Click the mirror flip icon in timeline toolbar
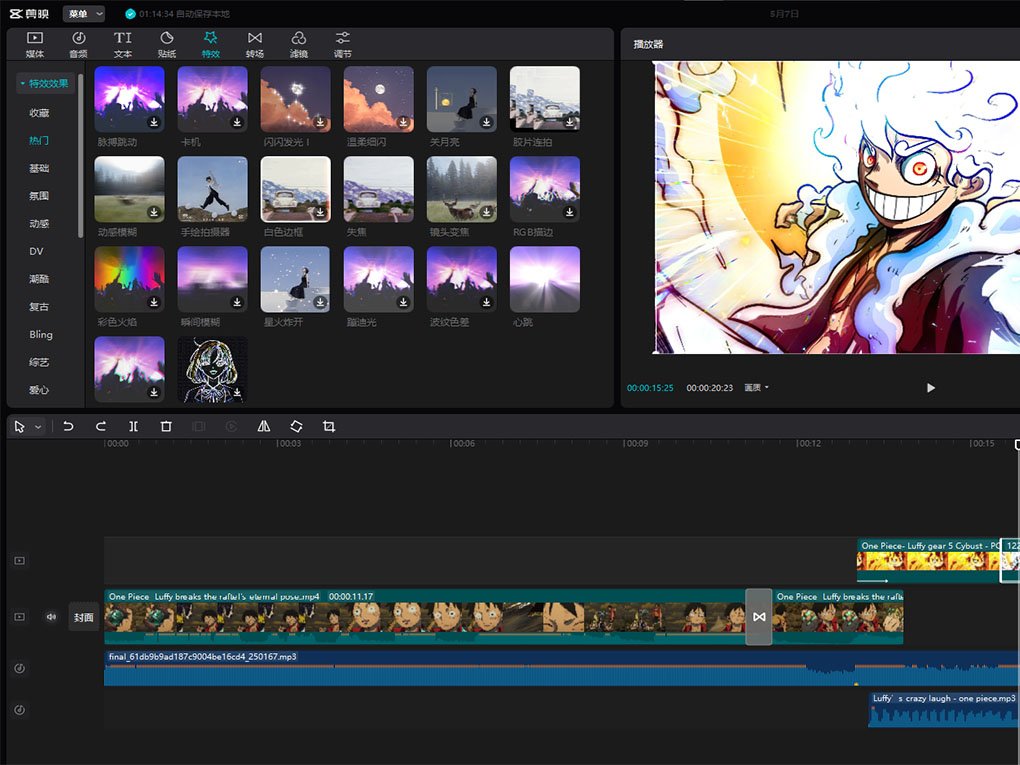1020x765 pixels. click(x=264, y=426)
